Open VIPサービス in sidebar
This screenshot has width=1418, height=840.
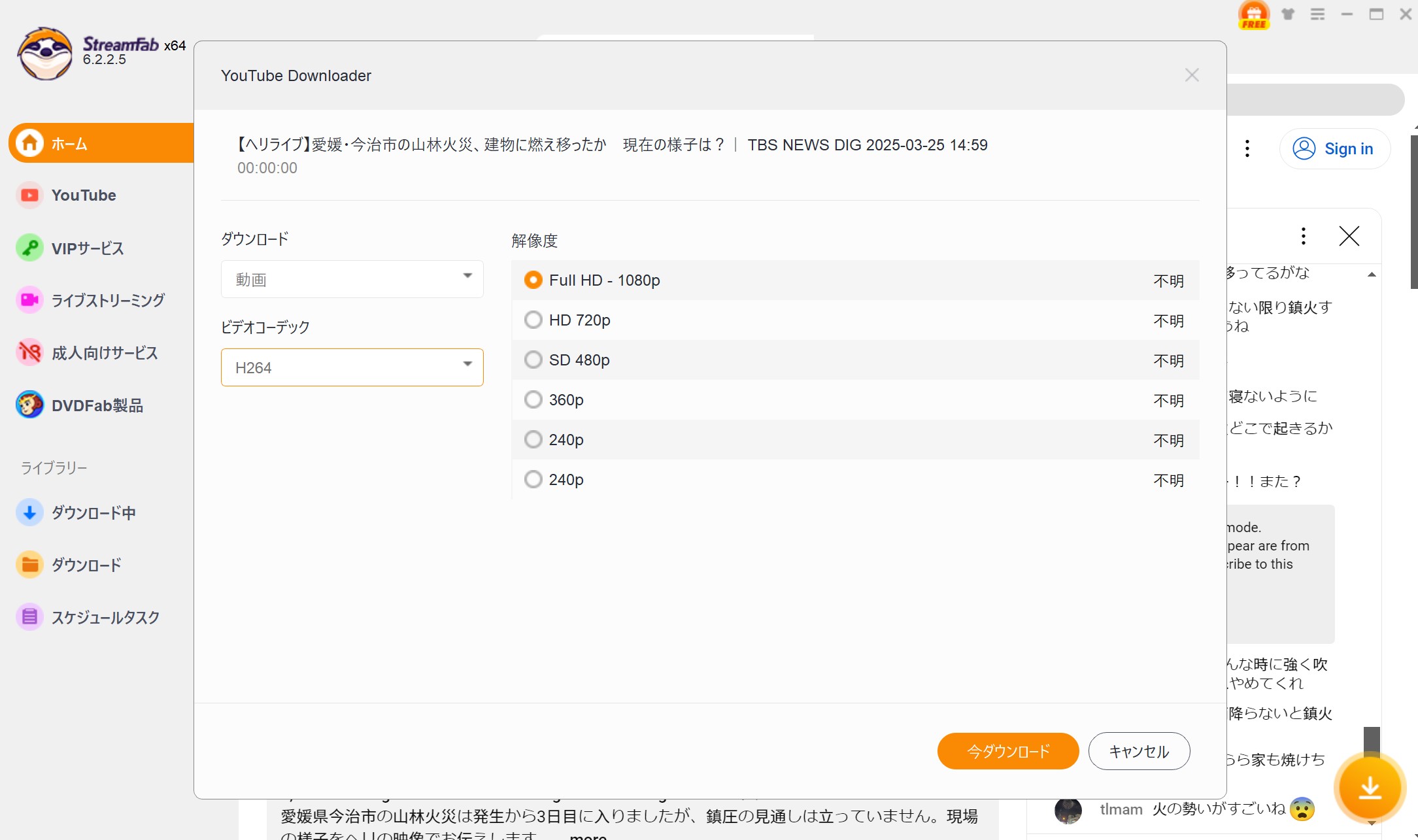[88, 248]
